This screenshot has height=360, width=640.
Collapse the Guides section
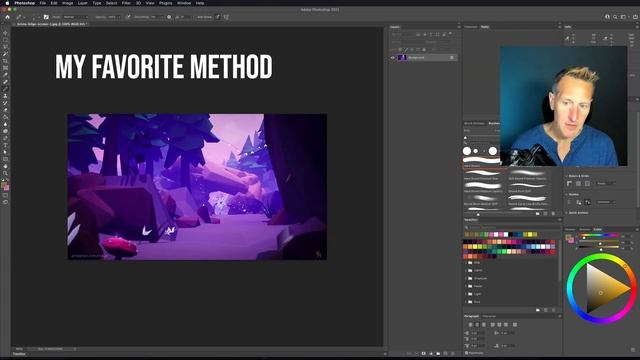[x=567, y=194]
